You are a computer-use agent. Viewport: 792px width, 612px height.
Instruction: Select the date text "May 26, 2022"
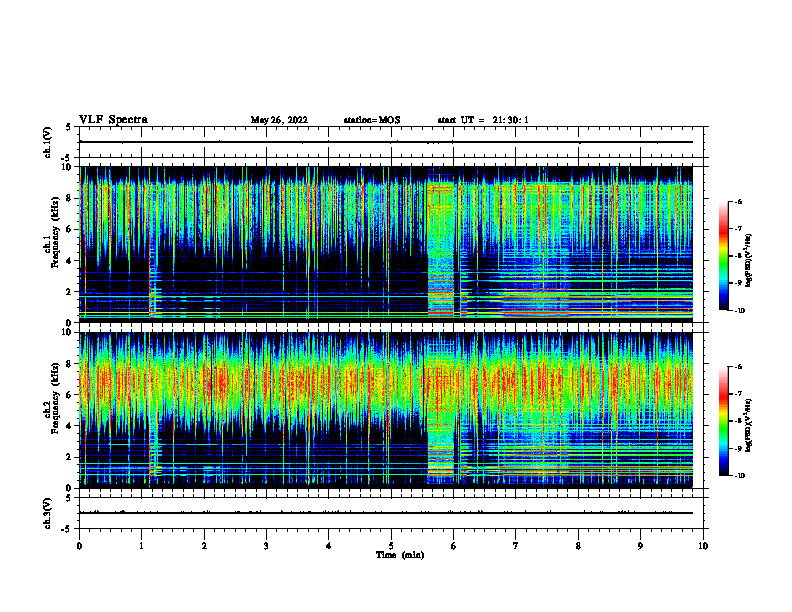click(279, 120)
